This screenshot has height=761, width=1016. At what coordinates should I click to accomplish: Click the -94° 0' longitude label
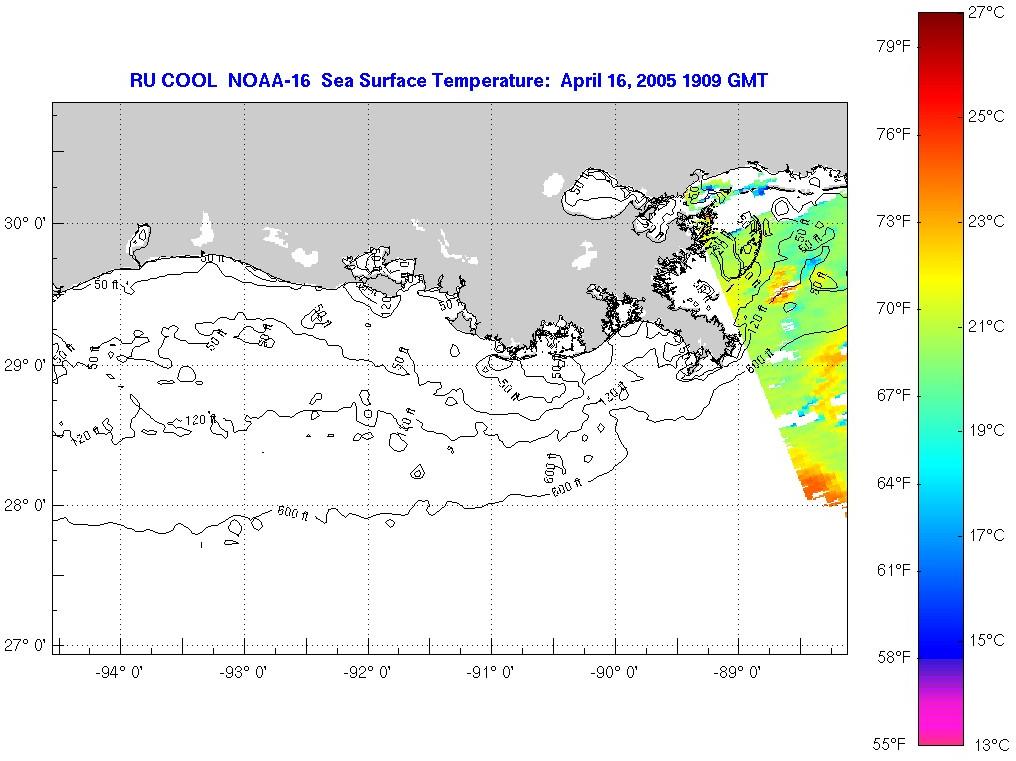coord(119,673)
